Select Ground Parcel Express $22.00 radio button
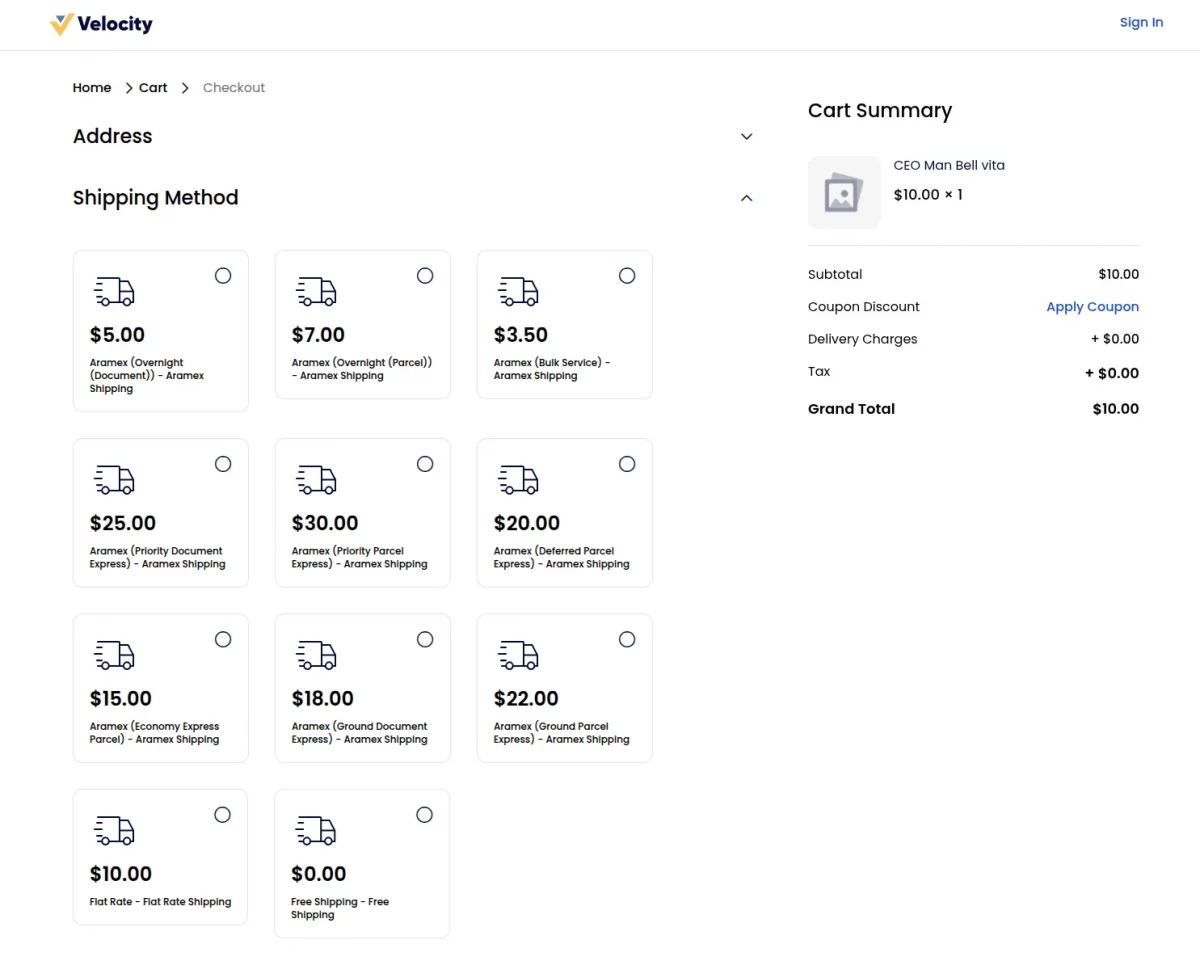This screenshot has width=1200, height=961. [627, 639]
